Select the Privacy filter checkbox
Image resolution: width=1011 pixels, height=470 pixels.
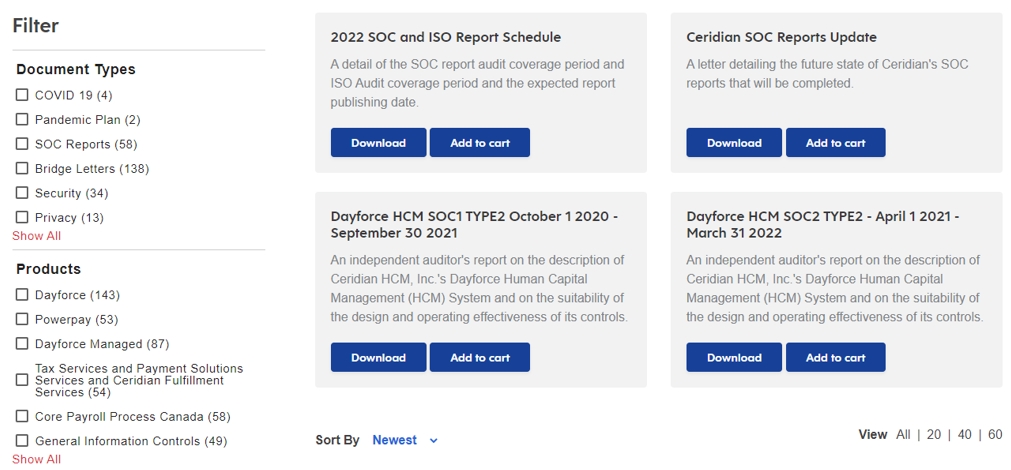click(22, 217)
